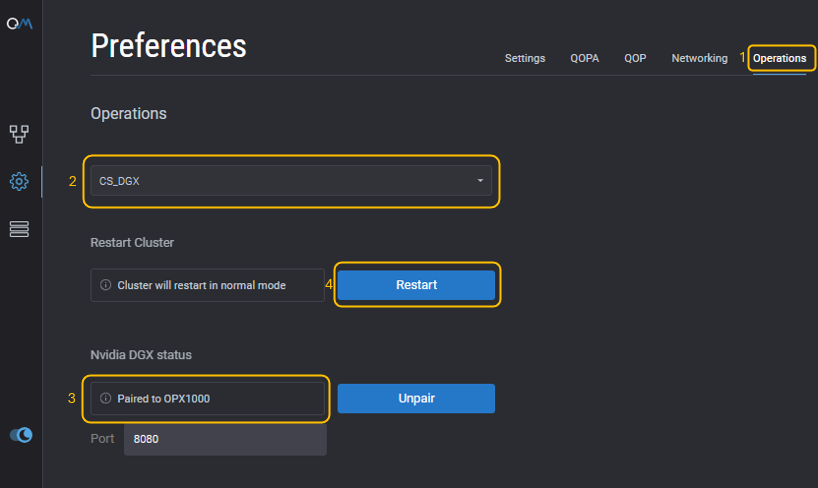The image size is (818, 488).
Task: Select the Networking tab
Action: [699, 58]
